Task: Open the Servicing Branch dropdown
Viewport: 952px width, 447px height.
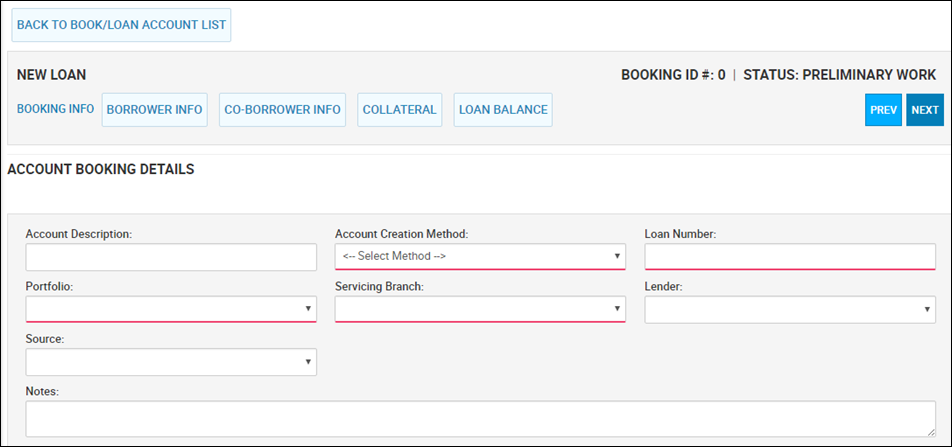Action: [480, 309]
